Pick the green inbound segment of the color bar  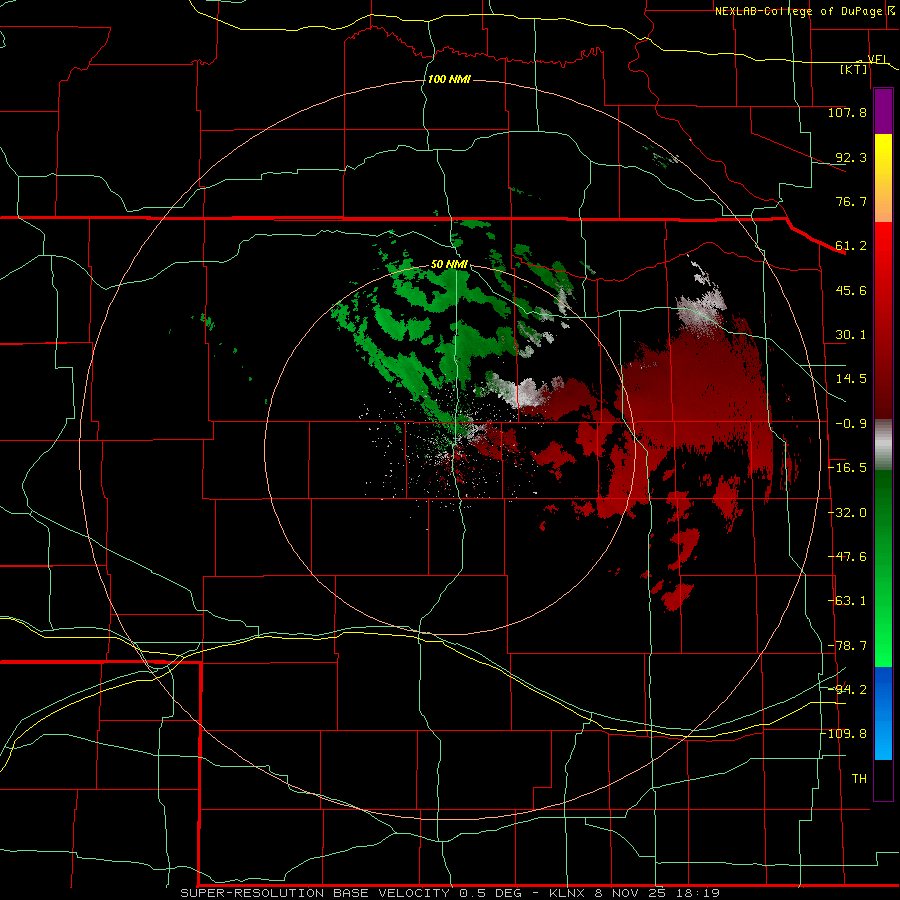(x=883, y=568)
